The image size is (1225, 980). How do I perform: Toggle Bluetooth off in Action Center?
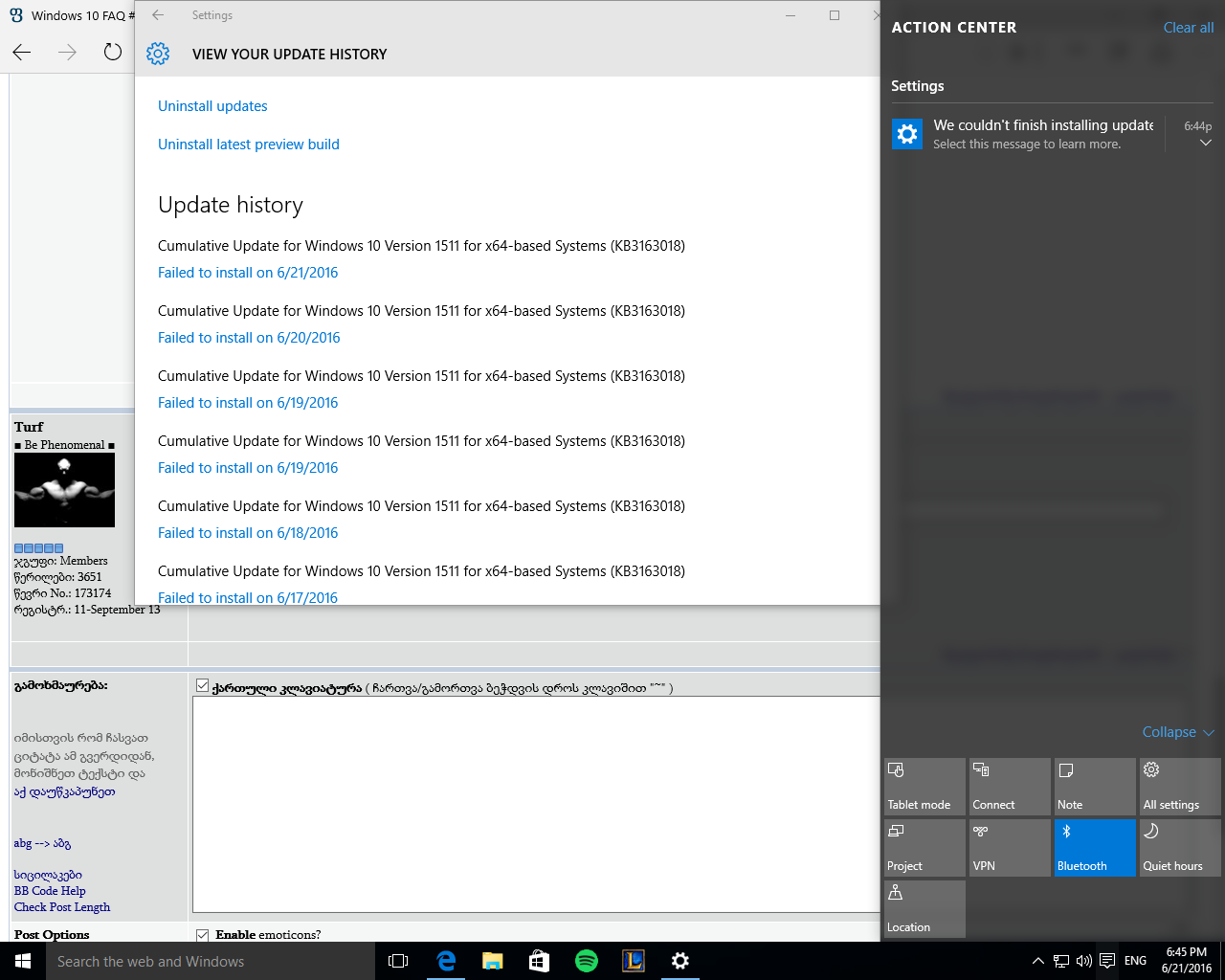1094,848
